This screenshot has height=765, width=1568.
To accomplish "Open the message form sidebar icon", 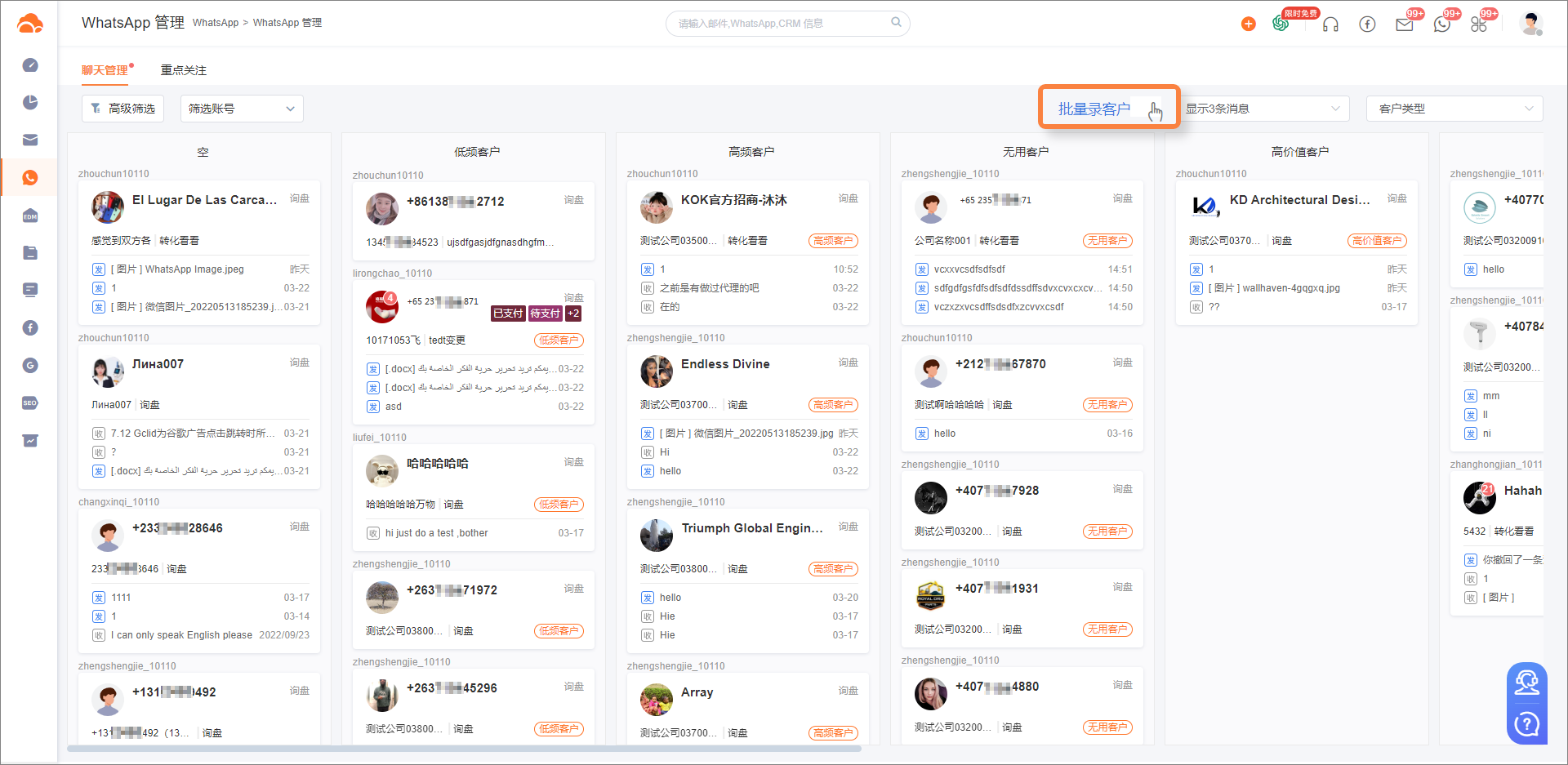I will click(30, 290).
